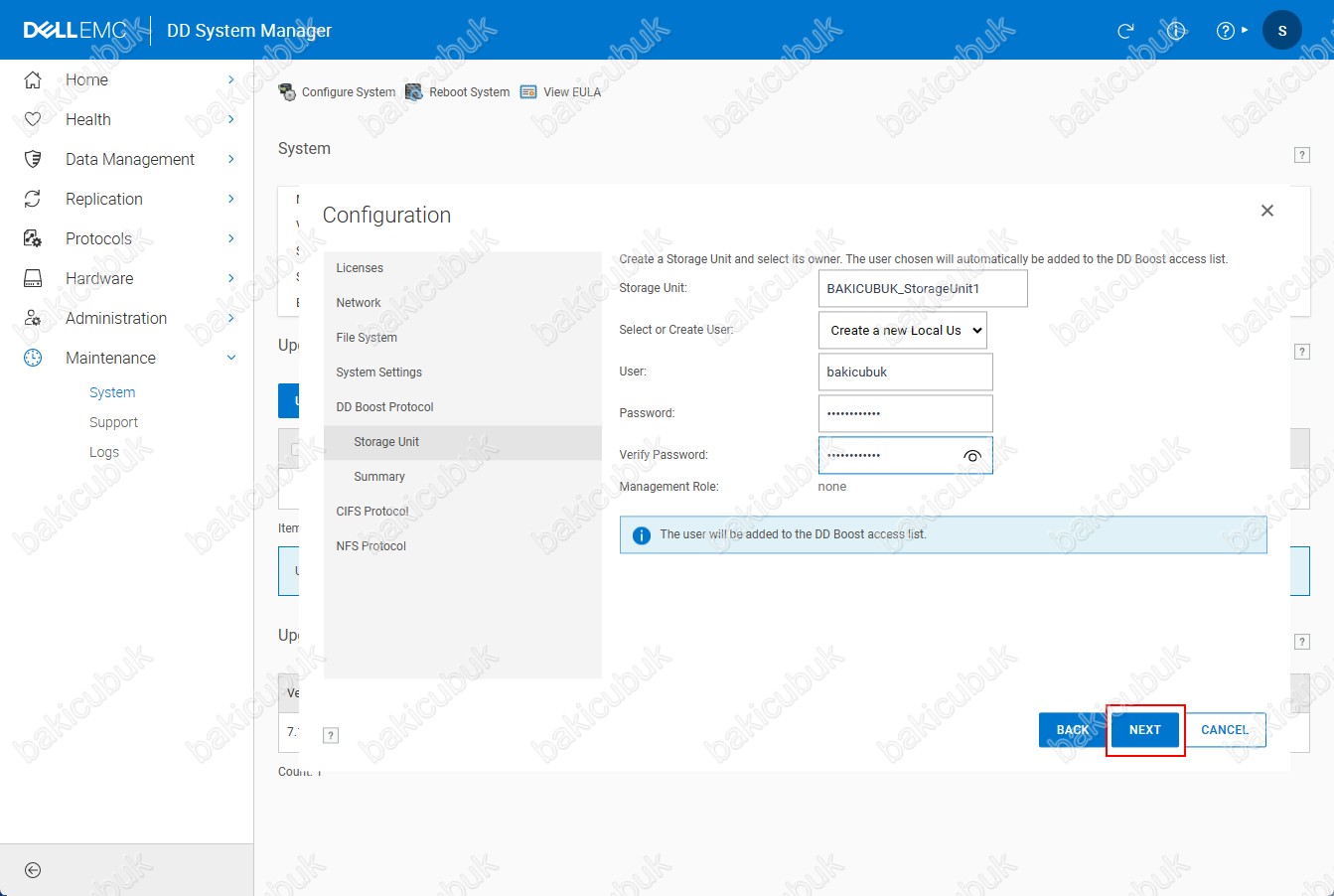Expand the Data Management chevron
The height and width of the screenshot is (896, 1334).
coord(231,159)
